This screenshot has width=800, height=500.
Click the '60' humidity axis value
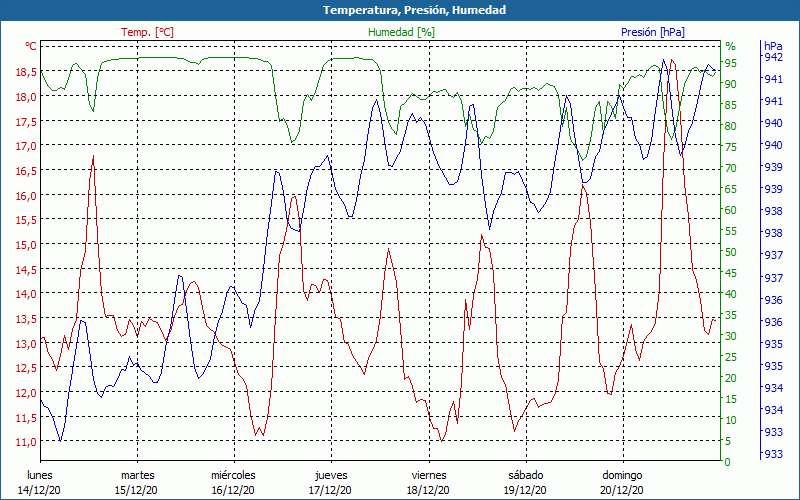click(x=731, y=210)
